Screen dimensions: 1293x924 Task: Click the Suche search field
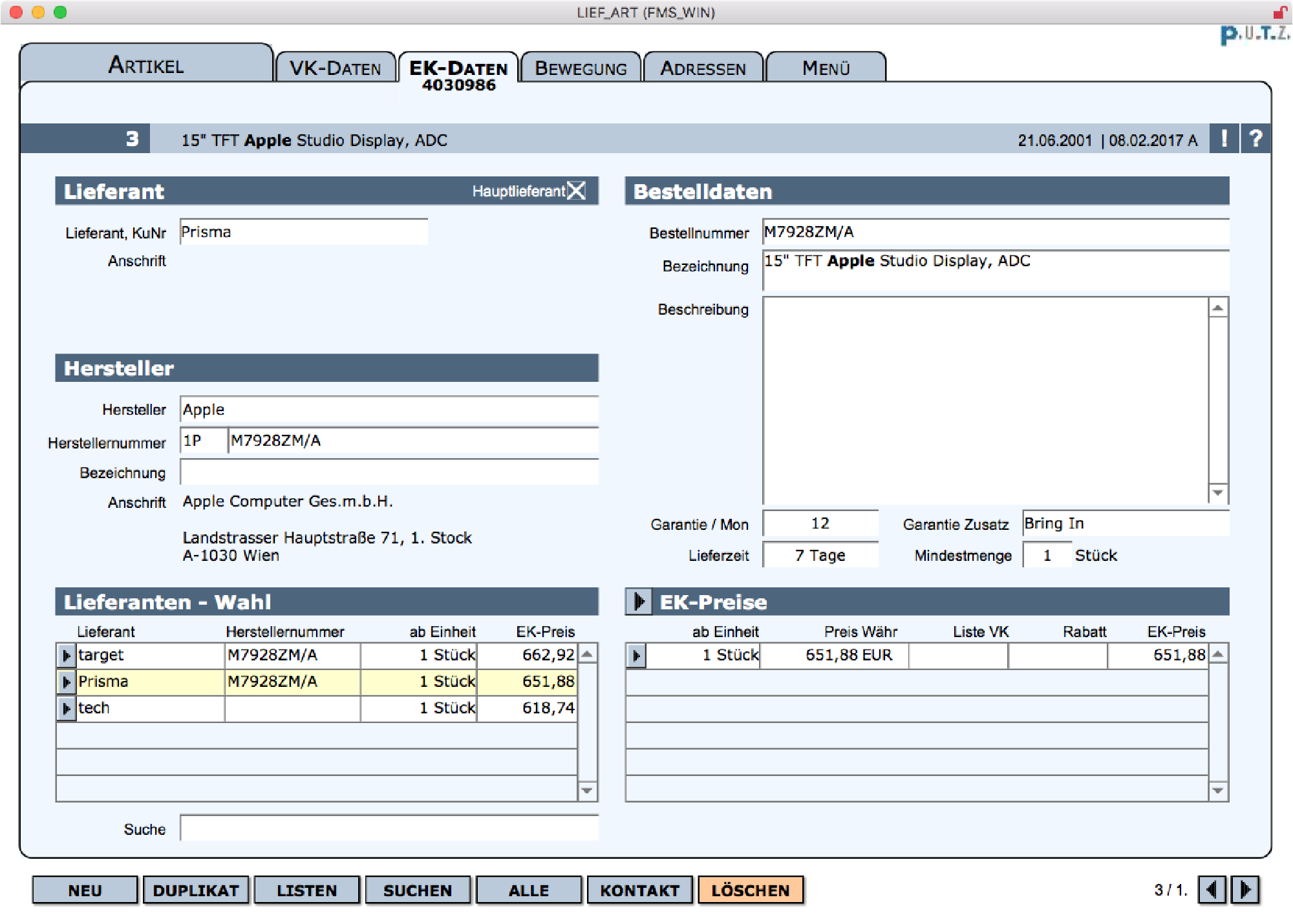click(x=389, y=828)
